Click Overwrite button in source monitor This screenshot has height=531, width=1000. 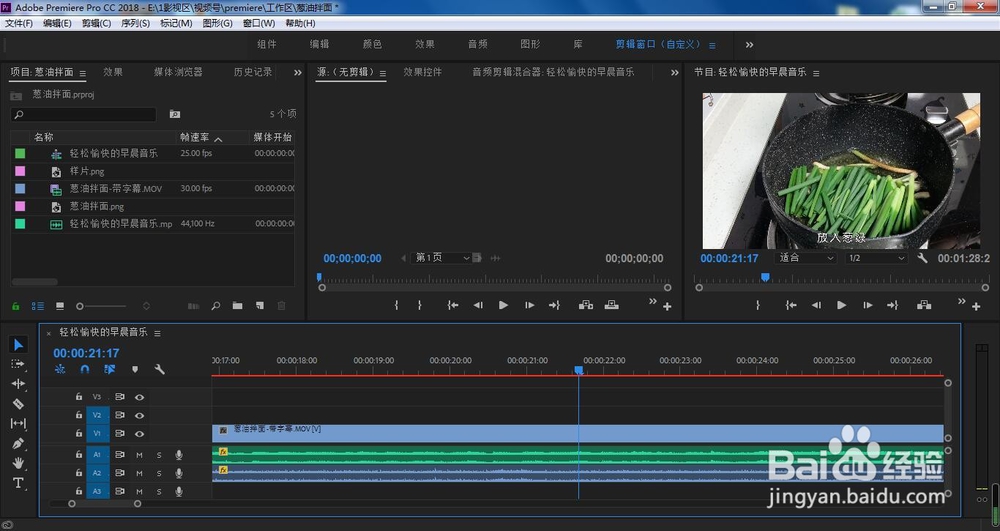[x=612, y=305]
